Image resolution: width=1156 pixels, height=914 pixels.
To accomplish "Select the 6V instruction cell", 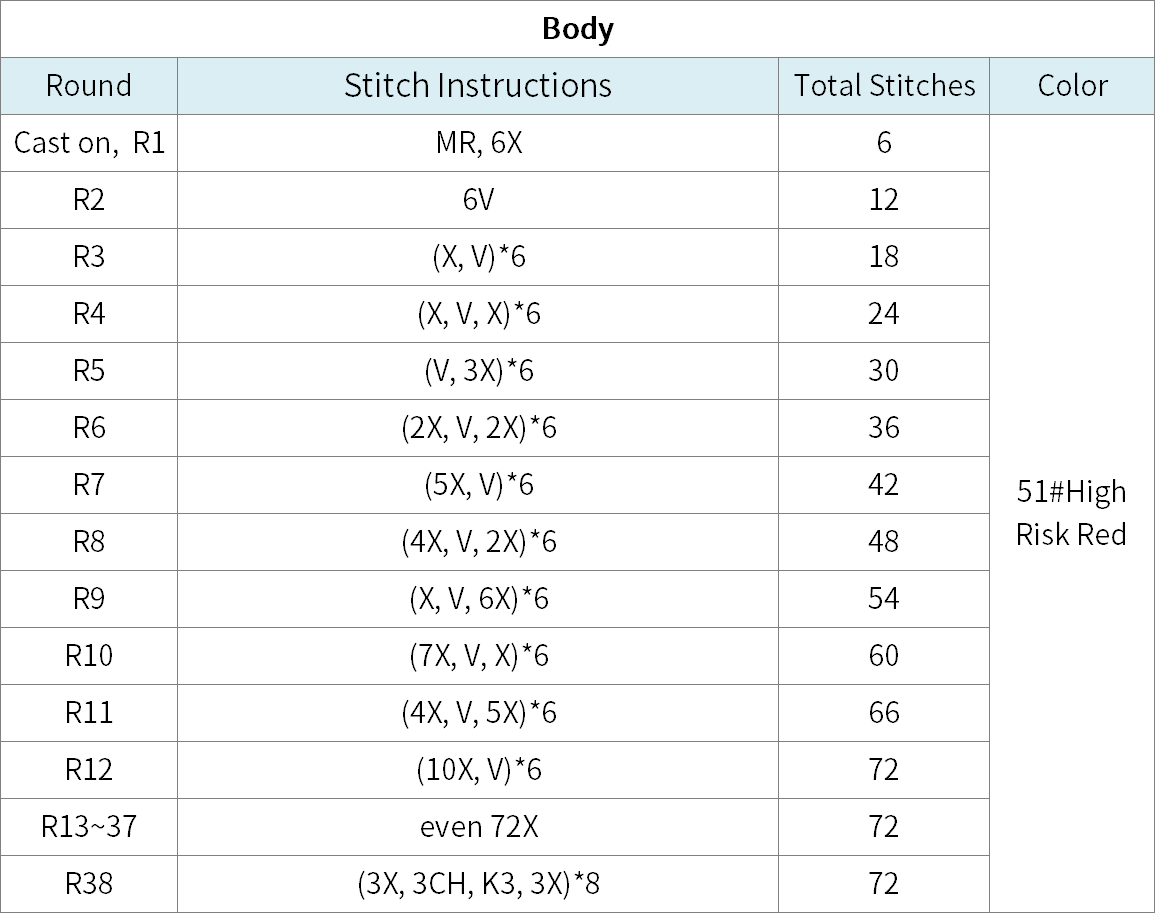I will point(478,200).
